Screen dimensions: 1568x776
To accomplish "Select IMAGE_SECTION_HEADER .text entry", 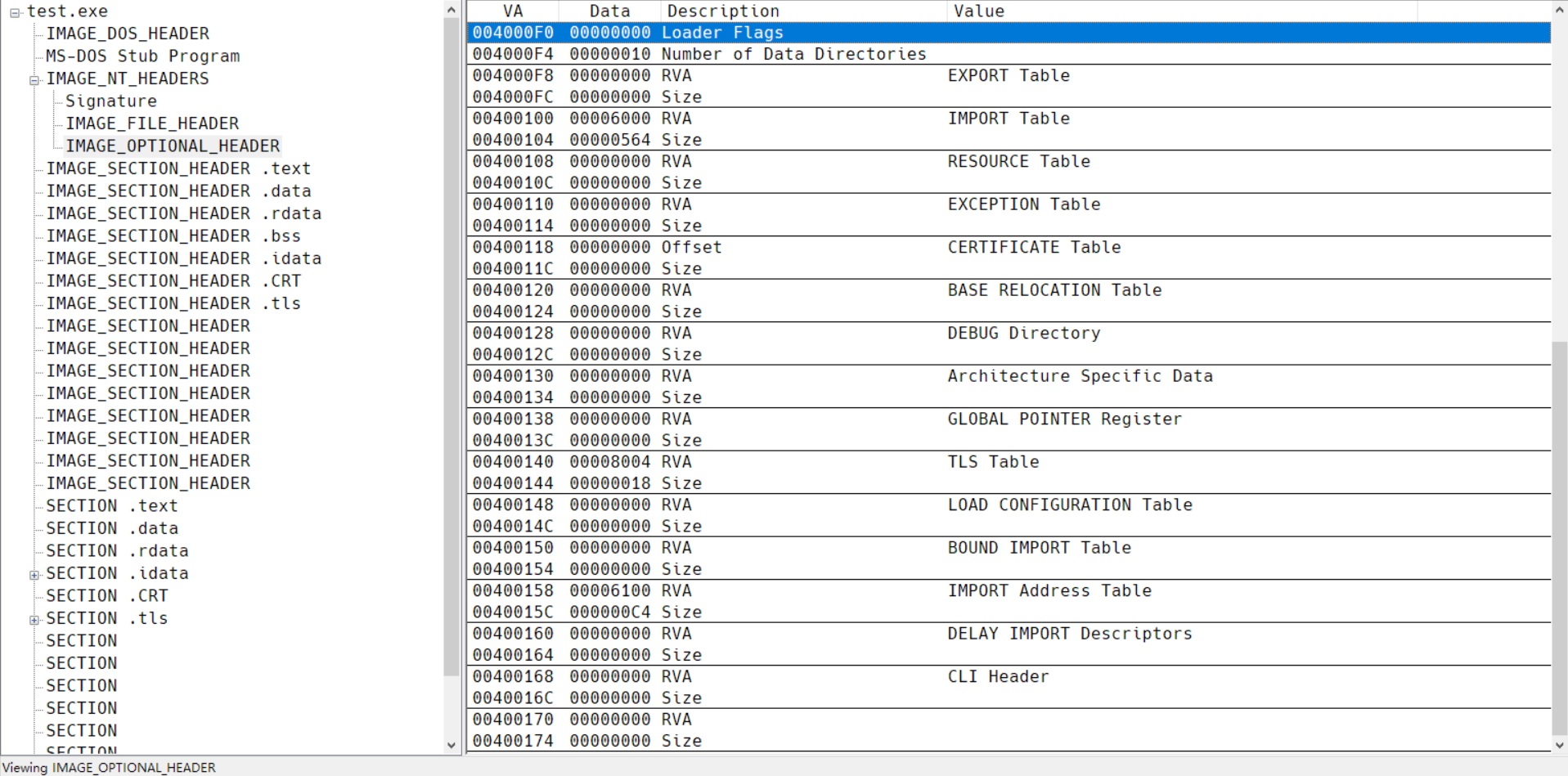I will point(178,168).
